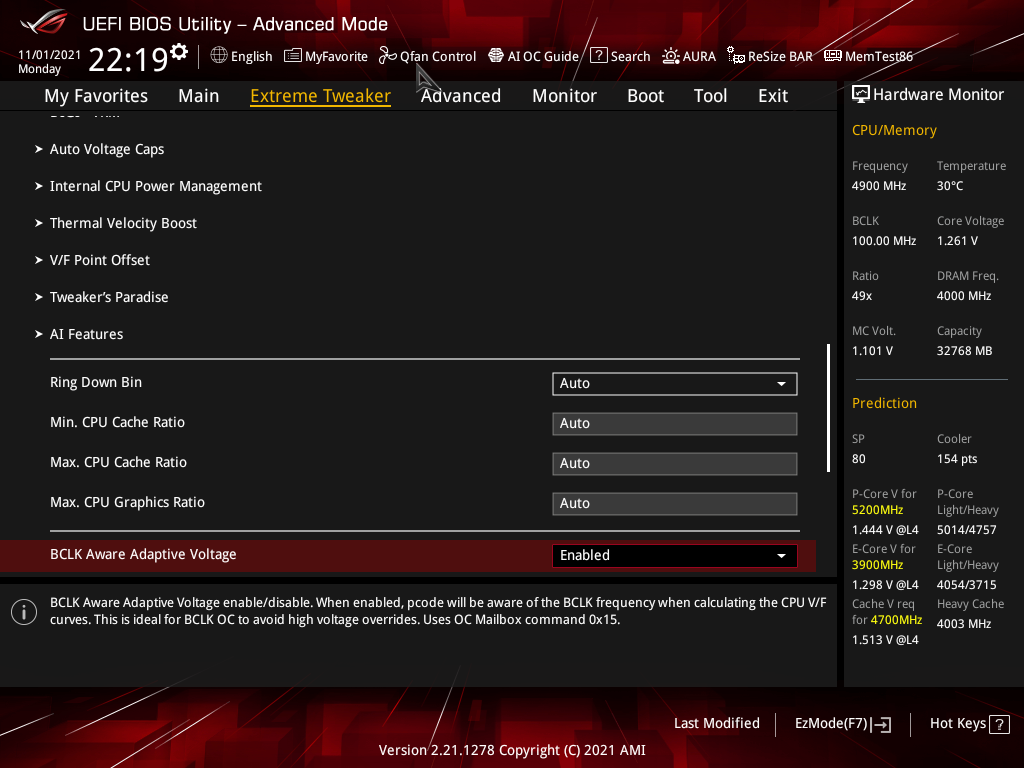The image size is (1024, 768).
Task: Open AI OC Guide icon
Action: click(x=496, y=56)
